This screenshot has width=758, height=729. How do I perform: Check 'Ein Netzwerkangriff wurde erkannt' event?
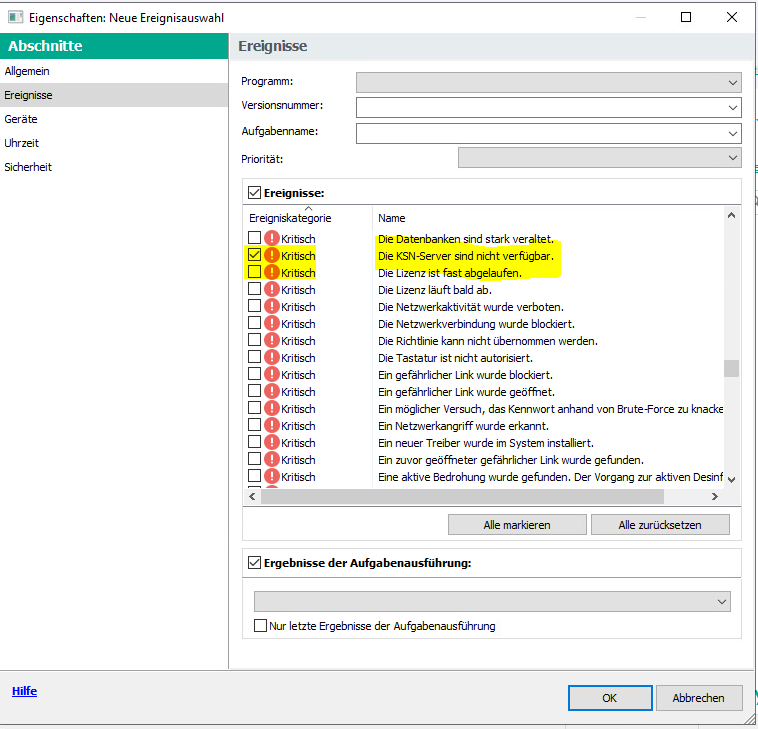pos(254,424)
